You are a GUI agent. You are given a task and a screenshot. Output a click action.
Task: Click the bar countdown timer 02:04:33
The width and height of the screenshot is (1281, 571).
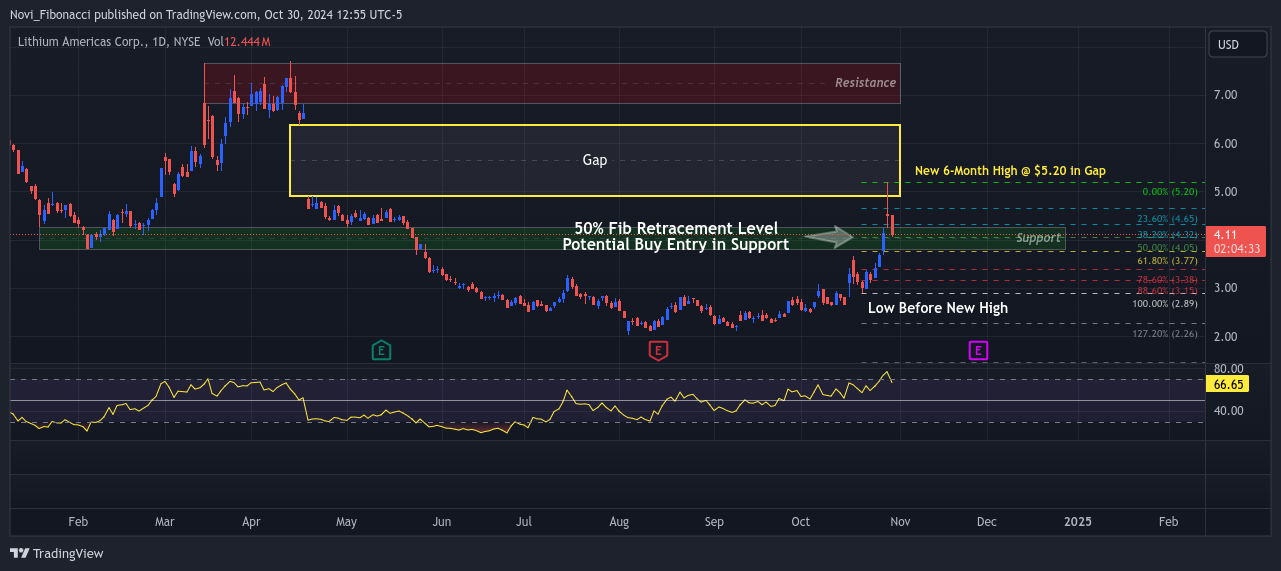click(1235, 249)
